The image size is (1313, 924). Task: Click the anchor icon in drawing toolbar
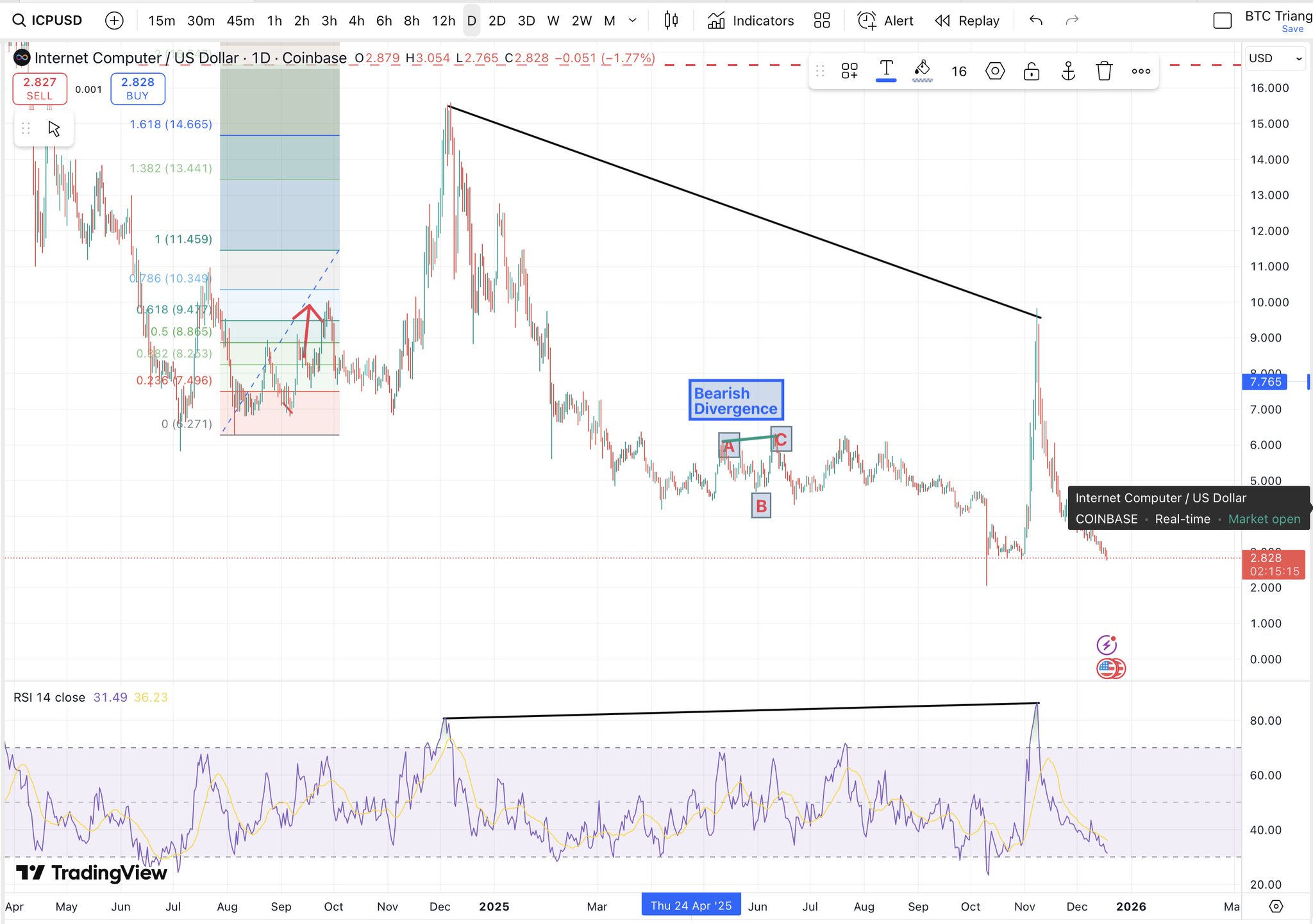[x=1067, y=71]
